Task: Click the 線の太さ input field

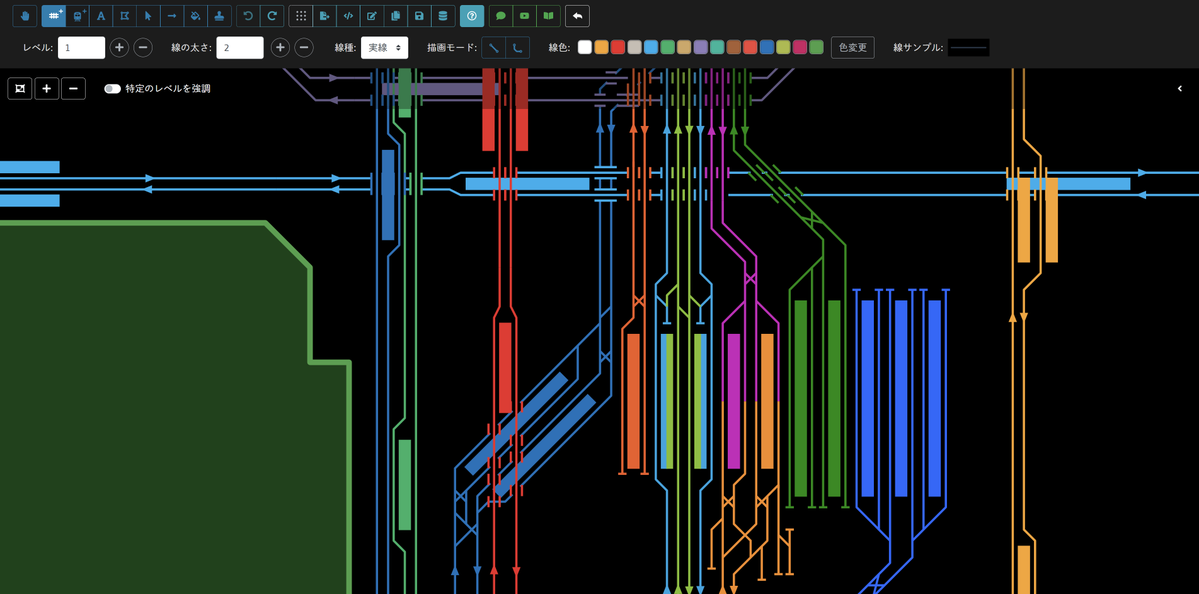Action: [240, 47]
